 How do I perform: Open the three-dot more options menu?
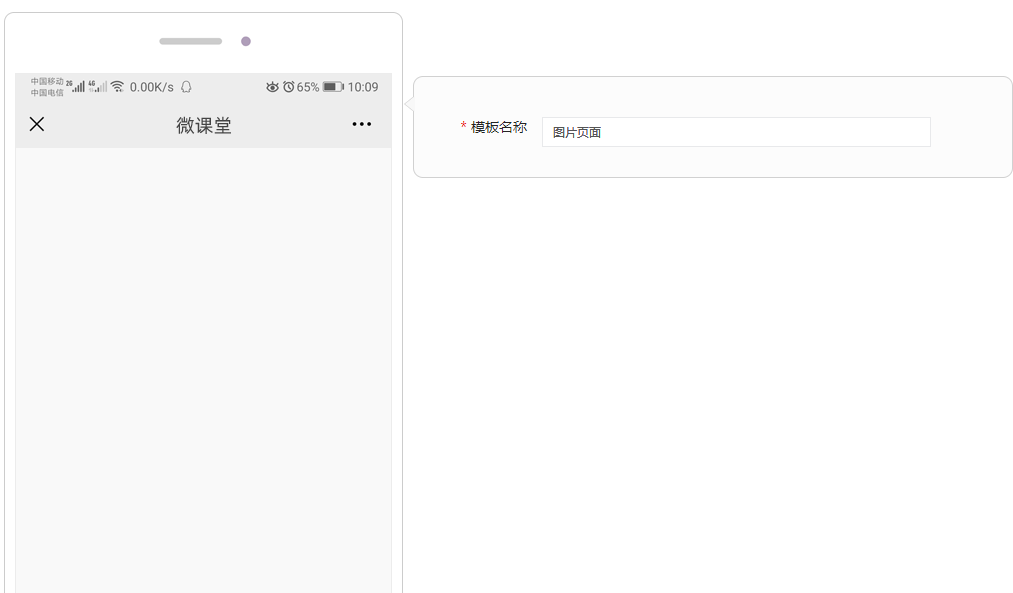362,124
